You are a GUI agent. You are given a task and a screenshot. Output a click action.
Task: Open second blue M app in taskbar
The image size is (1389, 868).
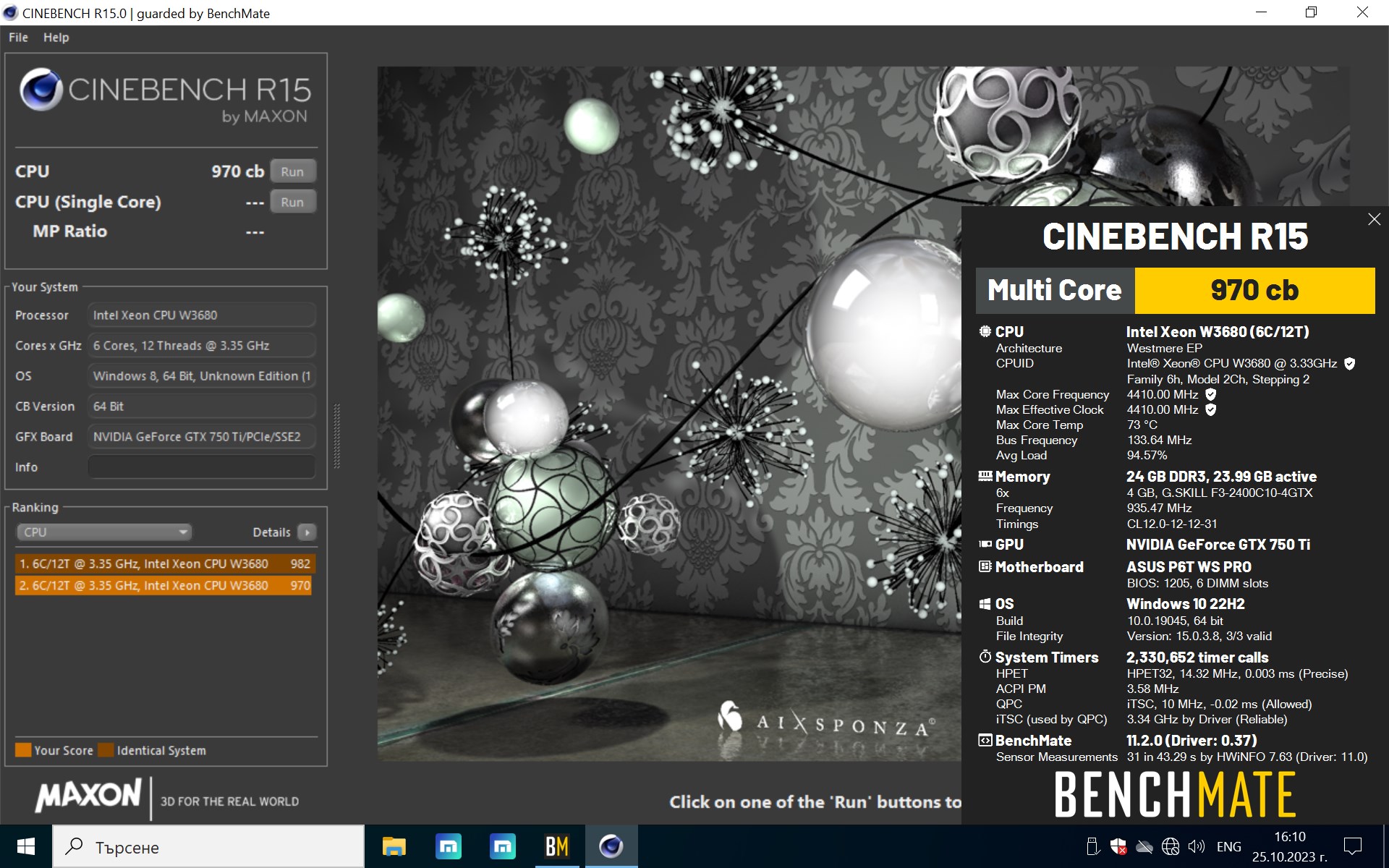click(502, 846)
